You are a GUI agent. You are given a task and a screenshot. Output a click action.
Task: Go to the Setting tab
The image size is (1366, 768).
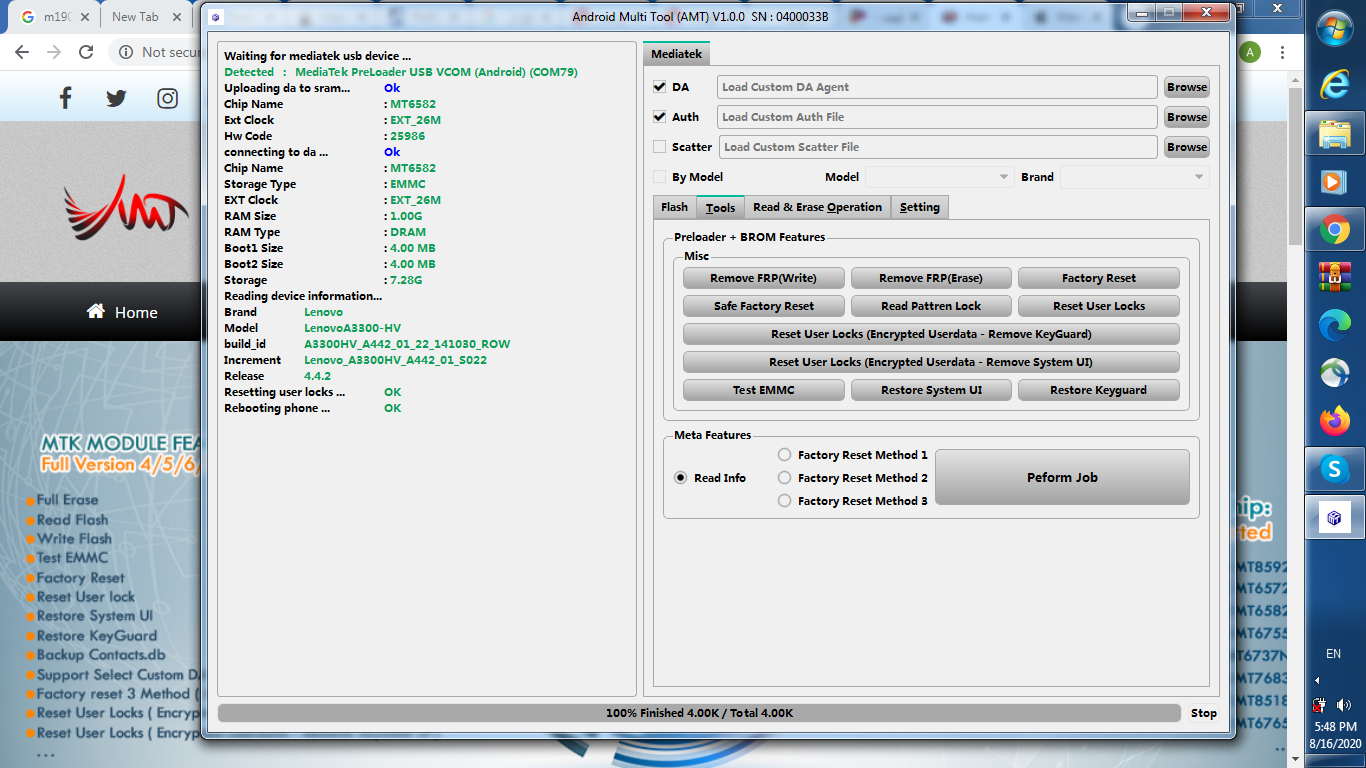(920, 207)
